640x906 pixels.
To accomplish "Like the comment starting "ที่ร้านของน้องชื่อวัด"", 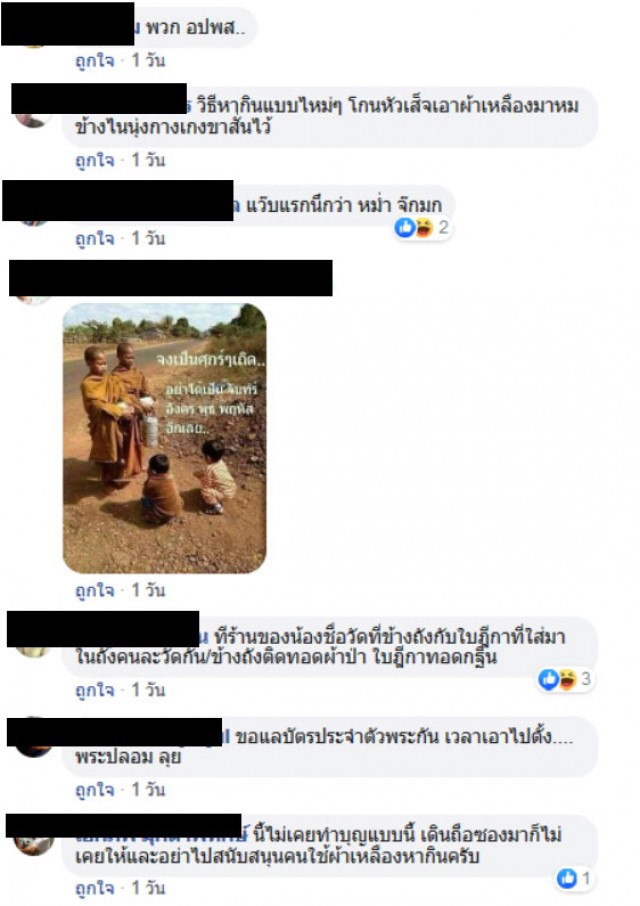I will (x=95, y=689).
